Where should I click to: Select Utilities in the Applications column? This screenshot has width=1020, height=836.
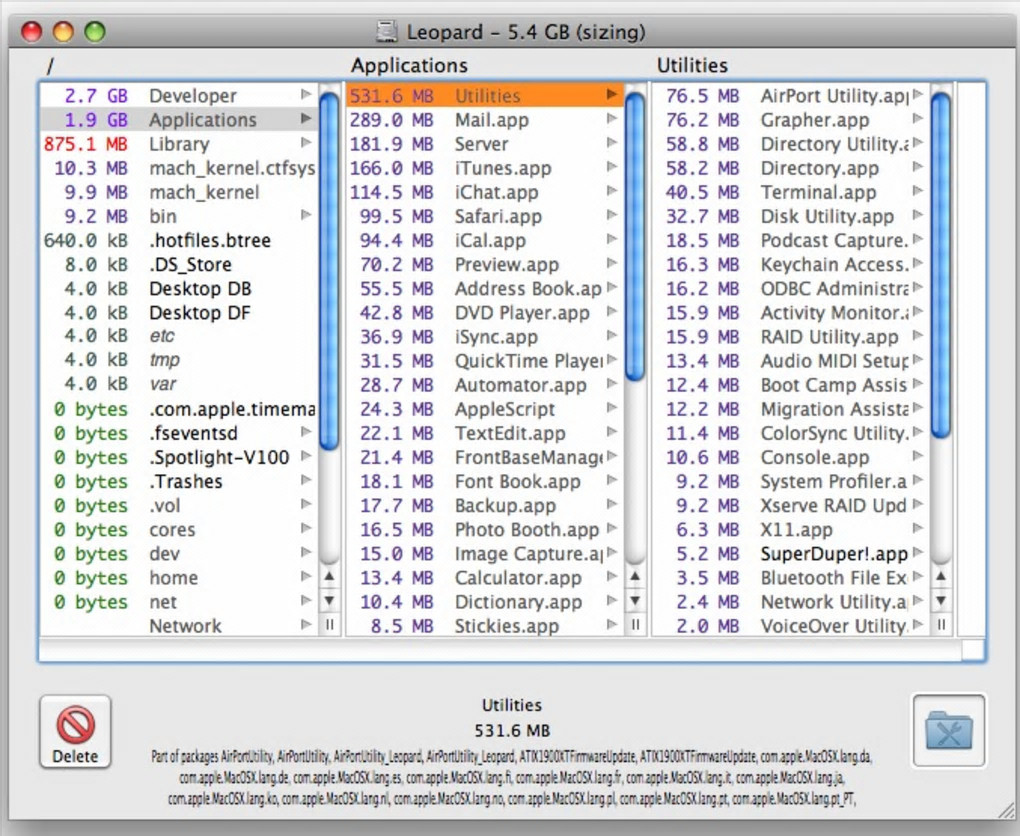click(487, 96)
